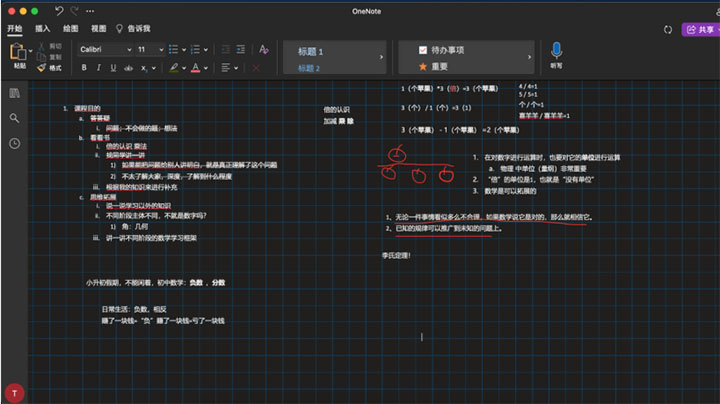Image resolution: width=720 pixels, height=404 pixels.
Task: Toggle underline formatting with U button
Action: pos(114,68)
